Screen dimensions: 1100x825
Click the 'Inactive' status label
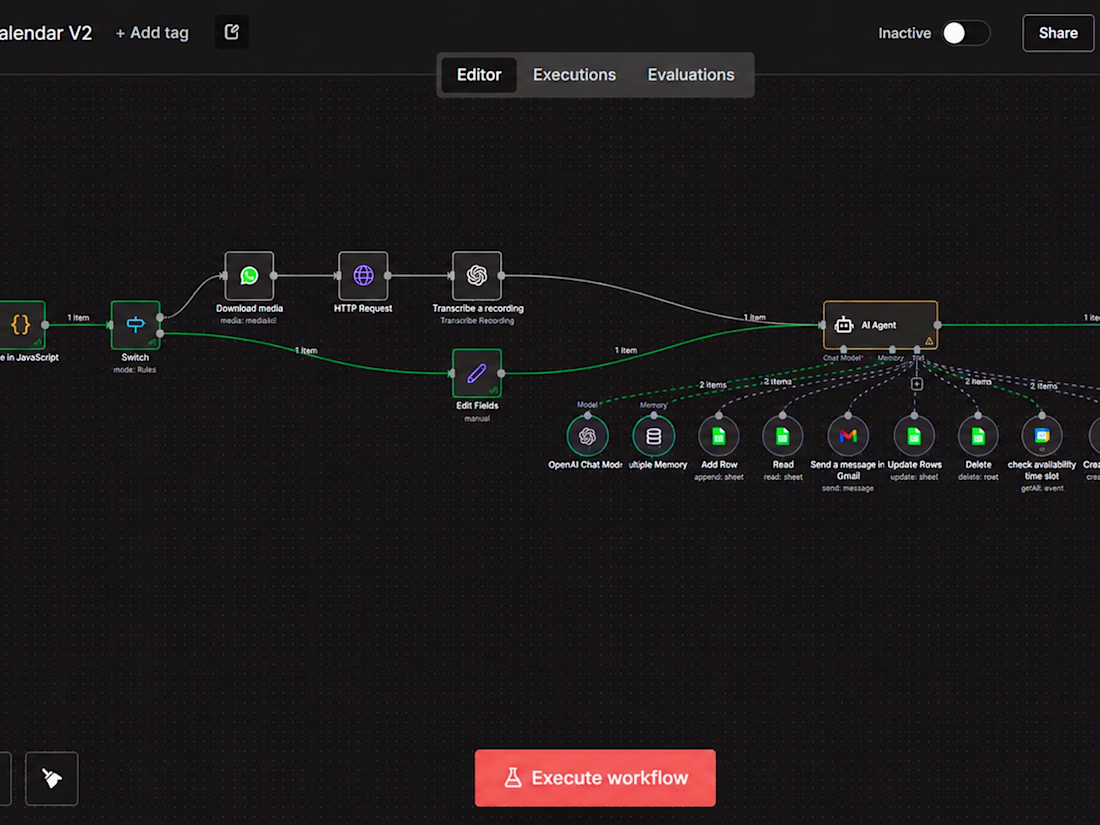[x=904, y=33]
